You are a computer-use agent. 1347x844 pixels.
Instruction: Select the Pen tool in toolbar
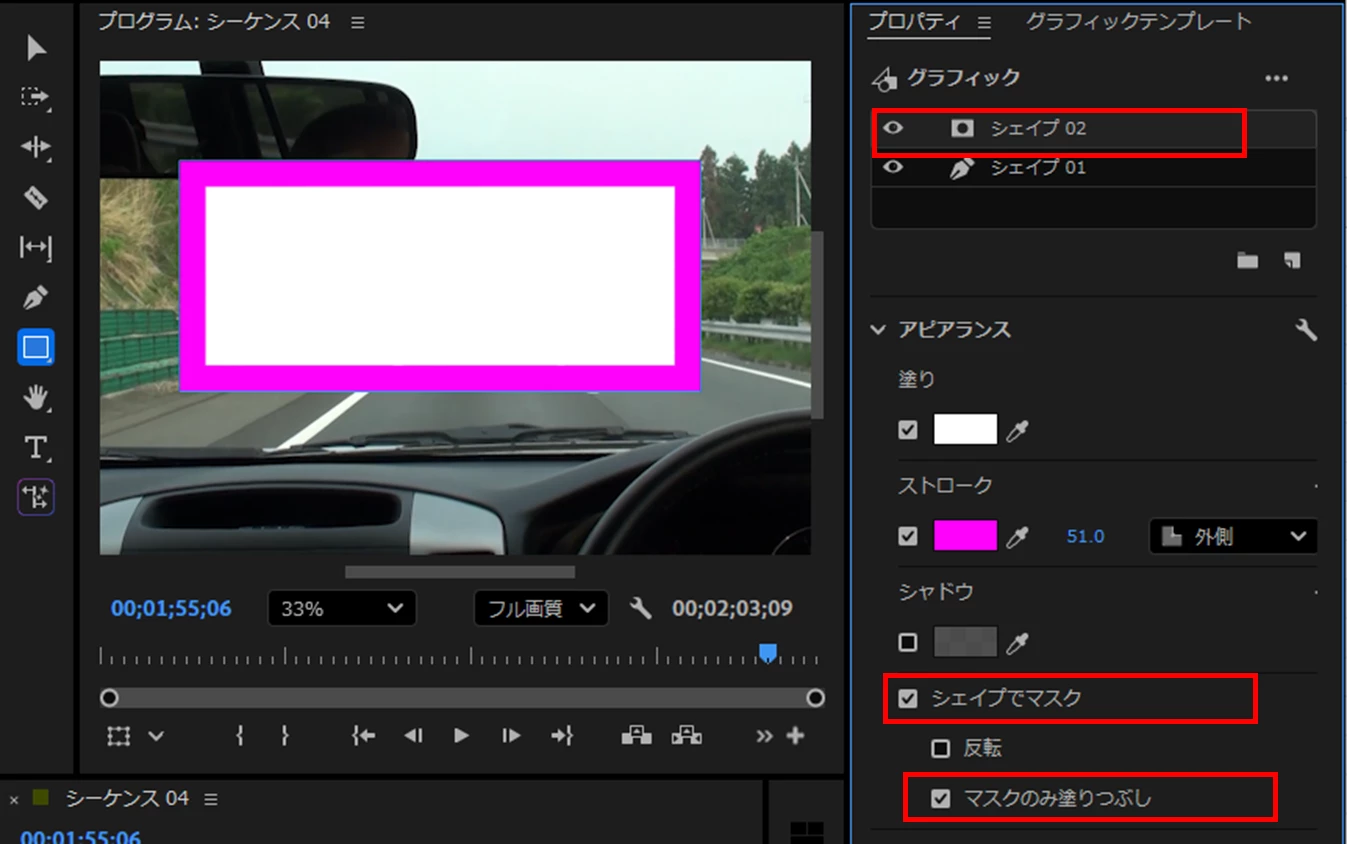tap(36, 298)
